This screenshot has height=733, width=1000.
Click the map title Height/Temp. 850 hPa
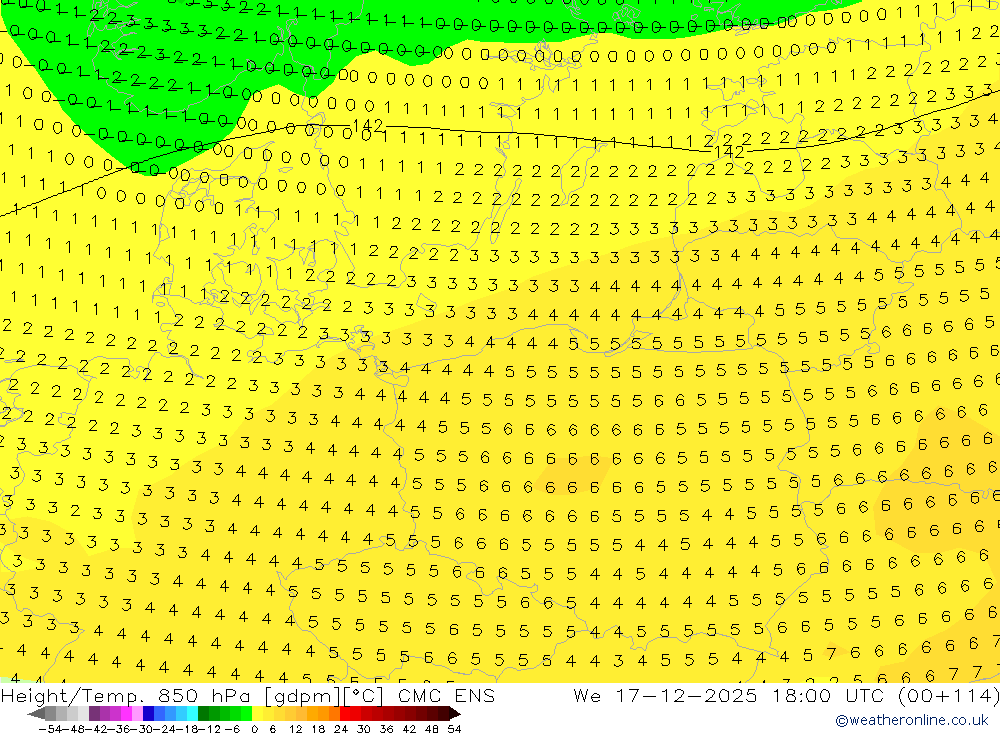click(125, 696)
